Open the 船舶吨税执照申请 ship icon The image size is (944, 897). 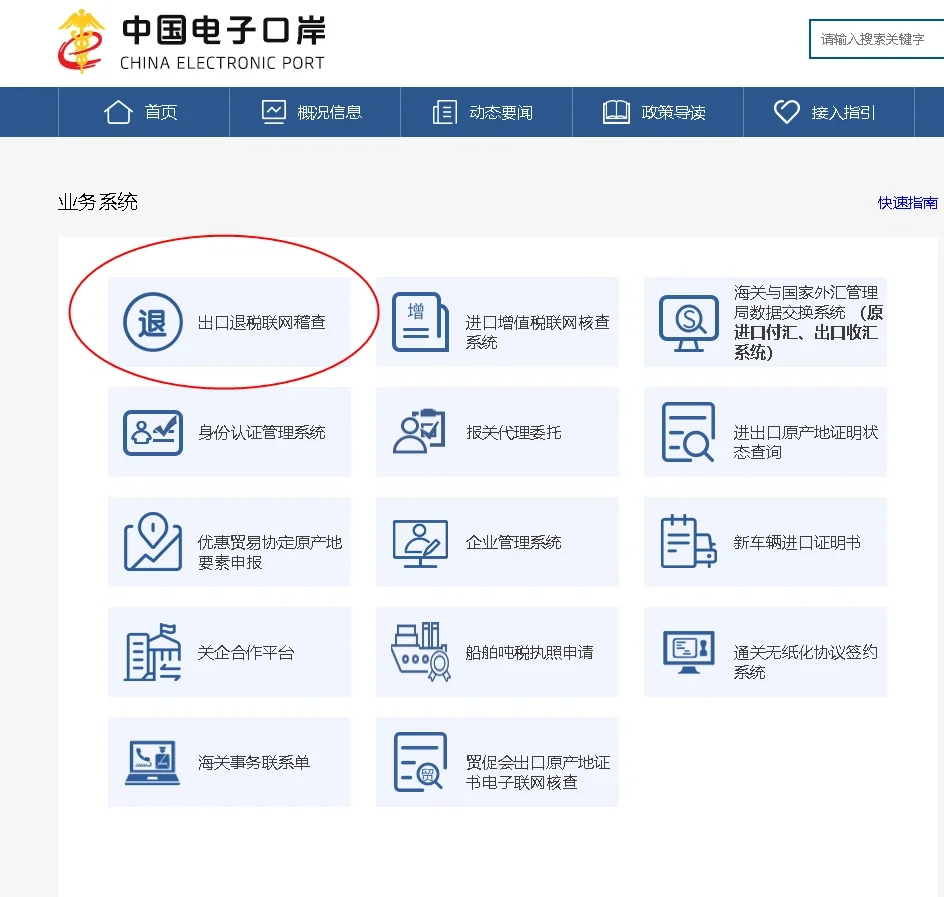click(420, 651)
